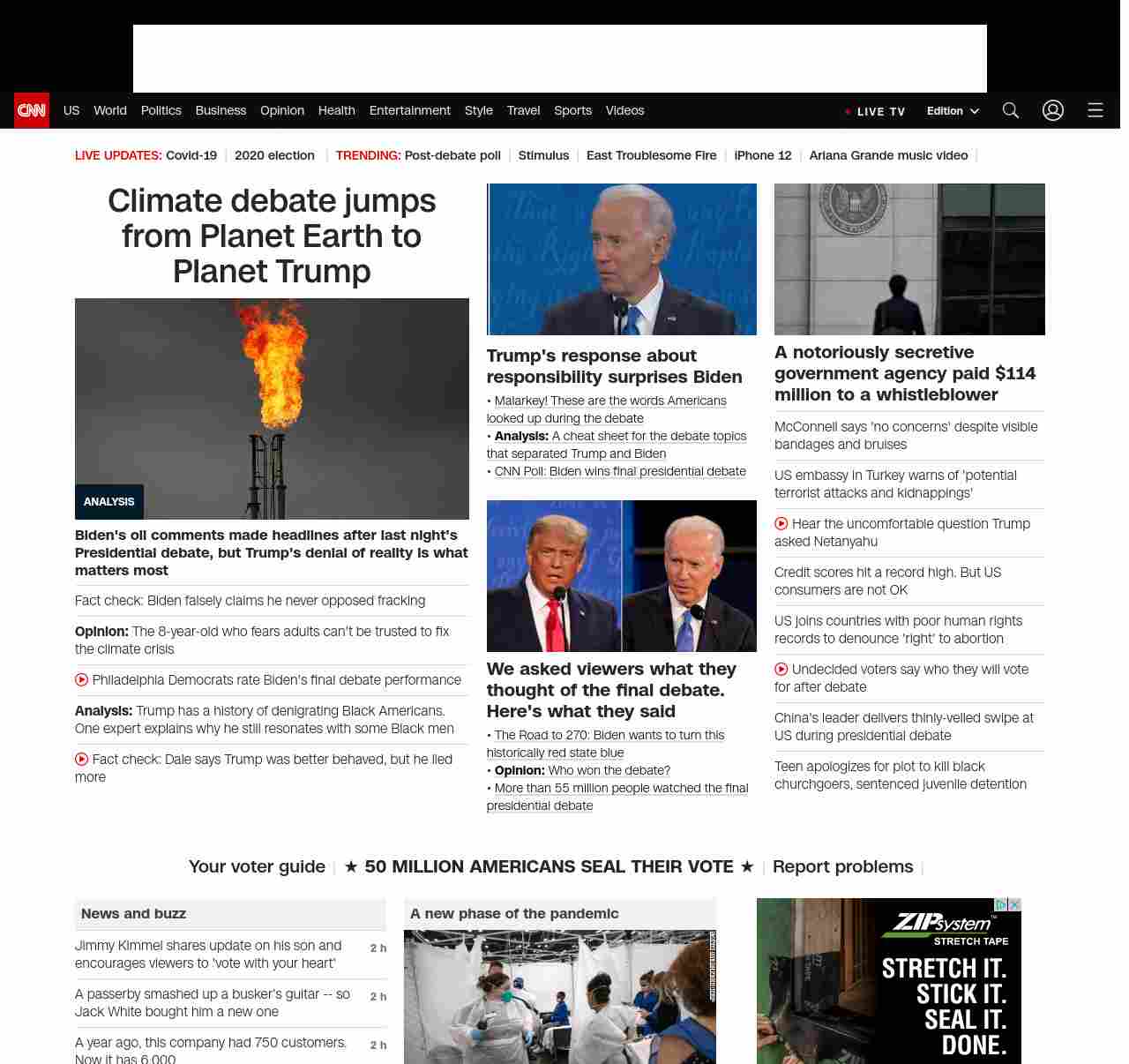The width and height of the screenshot is (1129, 1064).
Task: Click play icon beside Philadelphia Democrats story
Action: click(x=82, y=680)
